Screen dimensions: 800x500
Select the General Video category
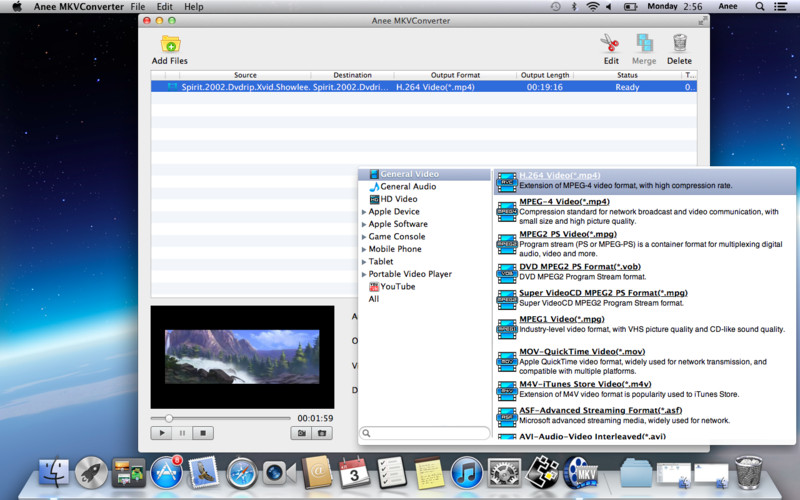click(x=424, y=174)
